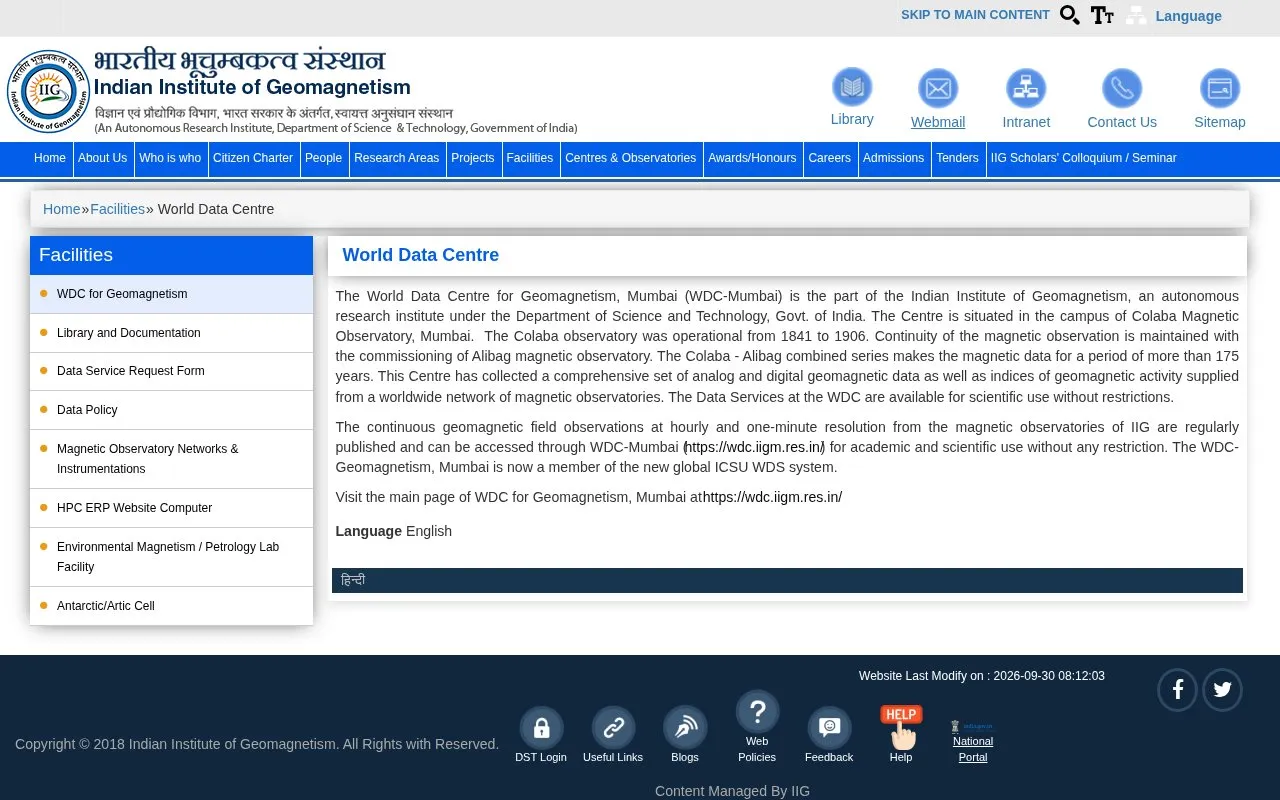
Task: Visit the Twitter page icon
Action: (1222, 690)
